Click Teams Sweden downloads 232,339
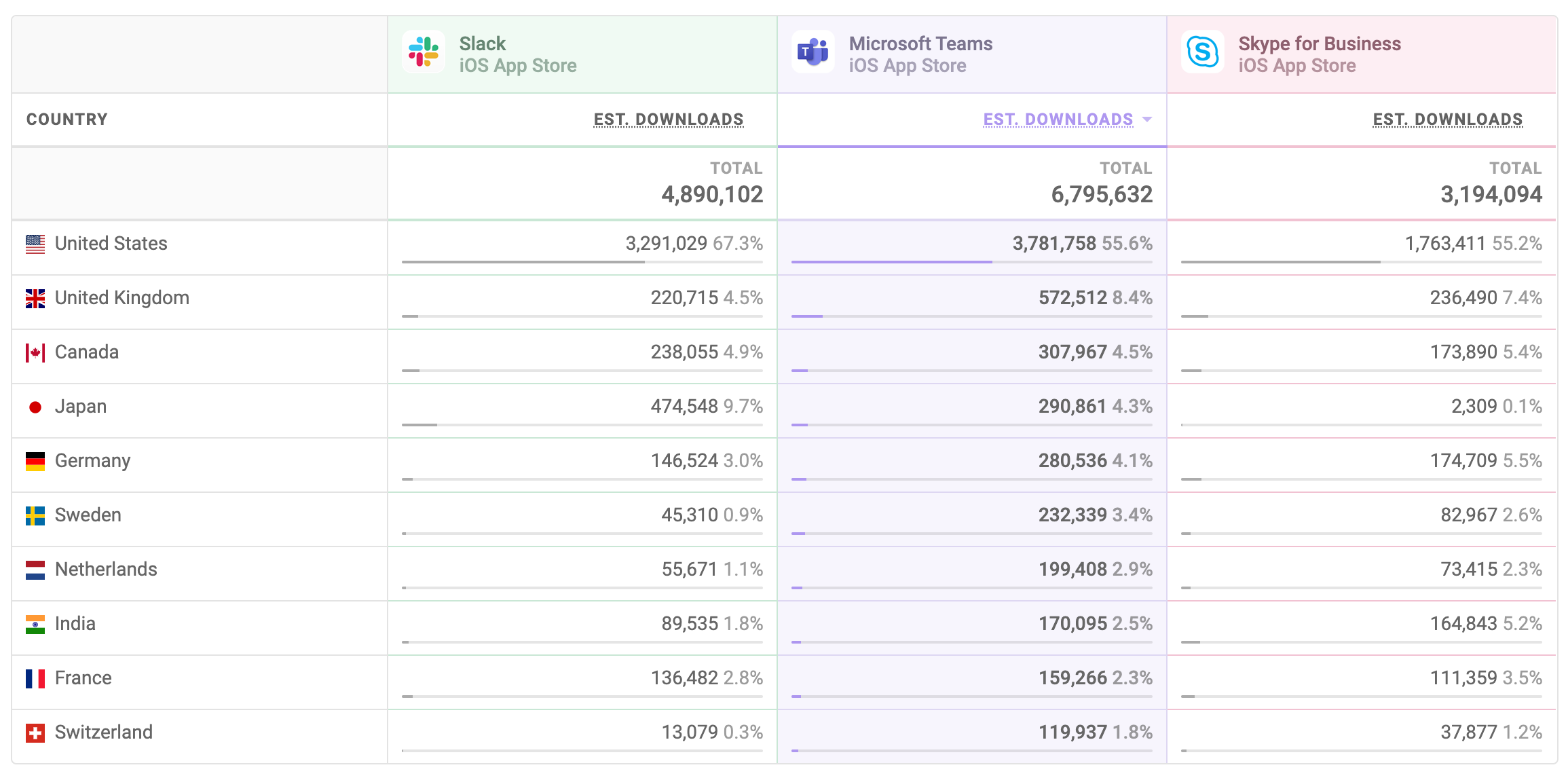Viewport: 1568px width, 778px height. point(1072,515)
